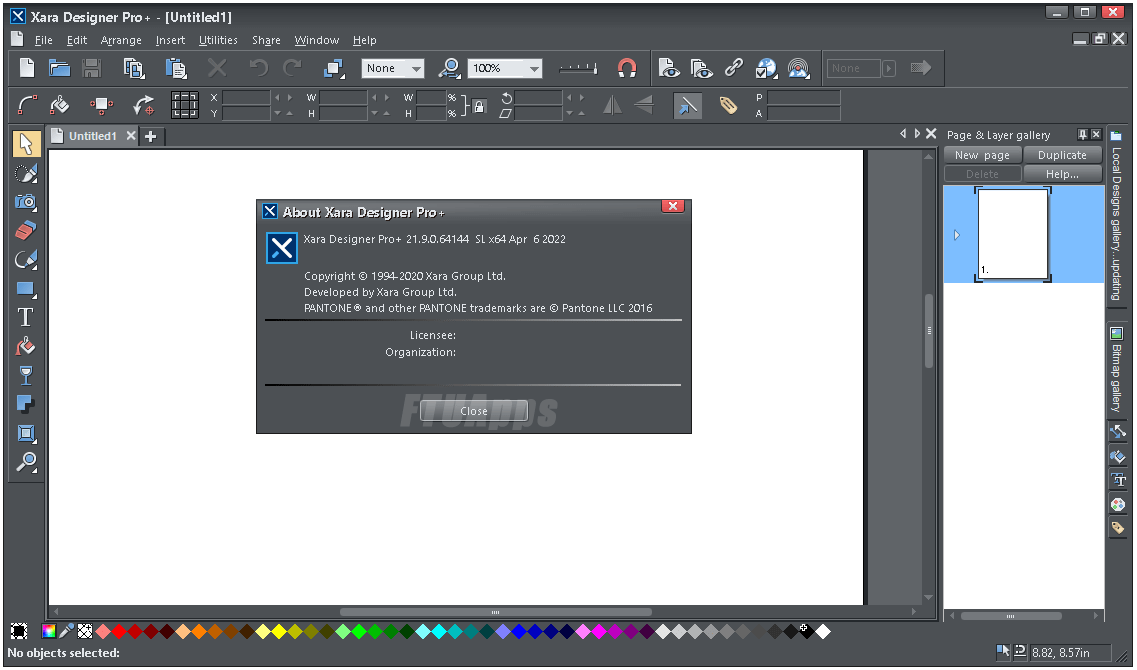Toggle the aspect ratio lock icon
The width and height of the screenshot is (1137, 670).
pos(479,107)
